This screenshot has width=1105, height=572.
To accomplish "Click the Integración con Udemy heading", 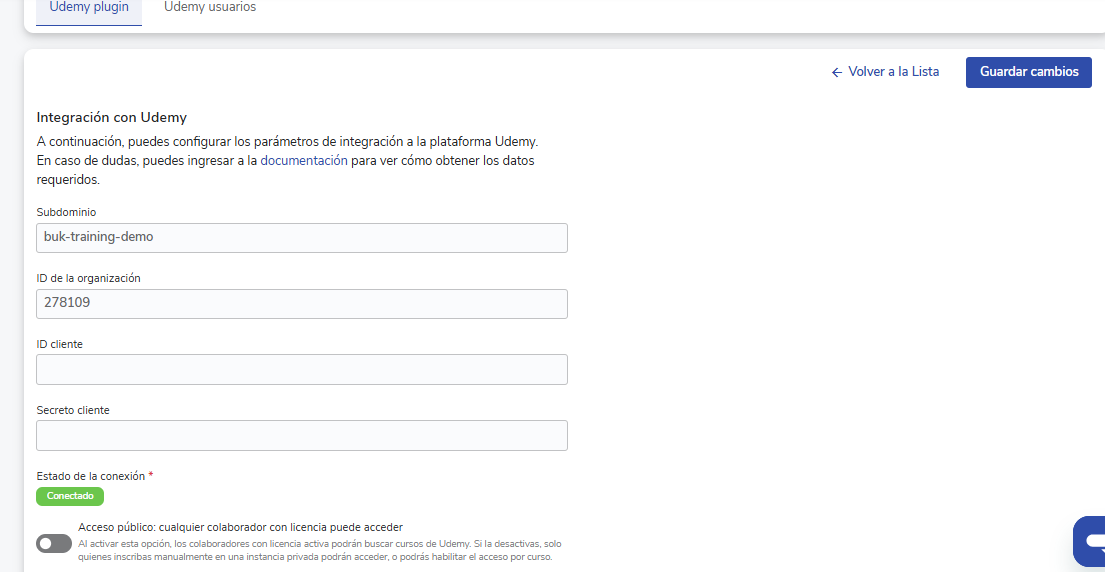I will pos(111,117).
